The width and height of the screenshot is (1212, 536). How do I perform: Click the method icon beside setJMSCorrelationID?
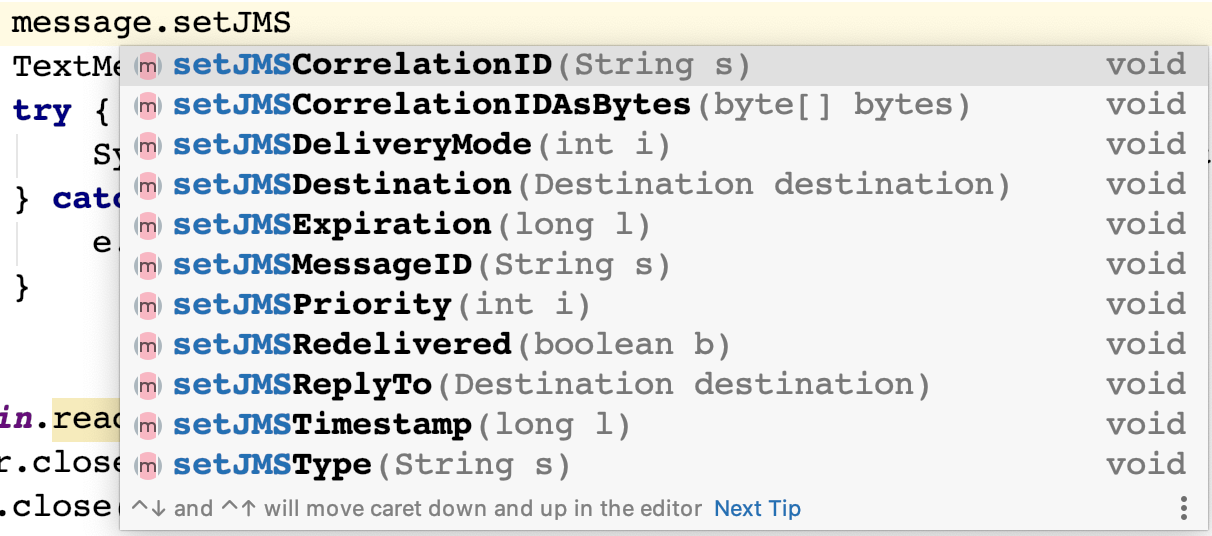(148, 65)
